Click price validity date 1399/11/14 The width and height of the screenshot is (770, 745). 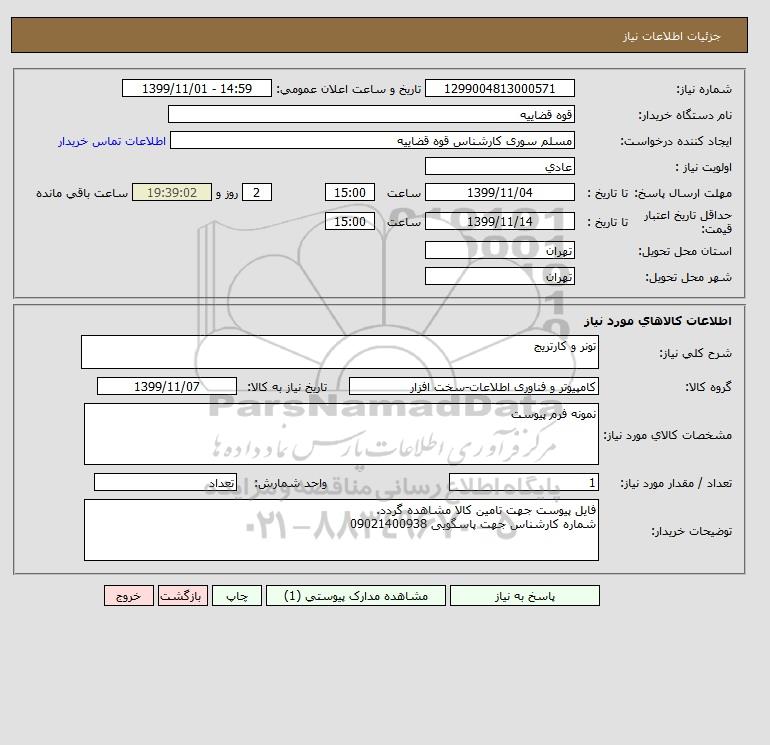[x=499, y=221]
